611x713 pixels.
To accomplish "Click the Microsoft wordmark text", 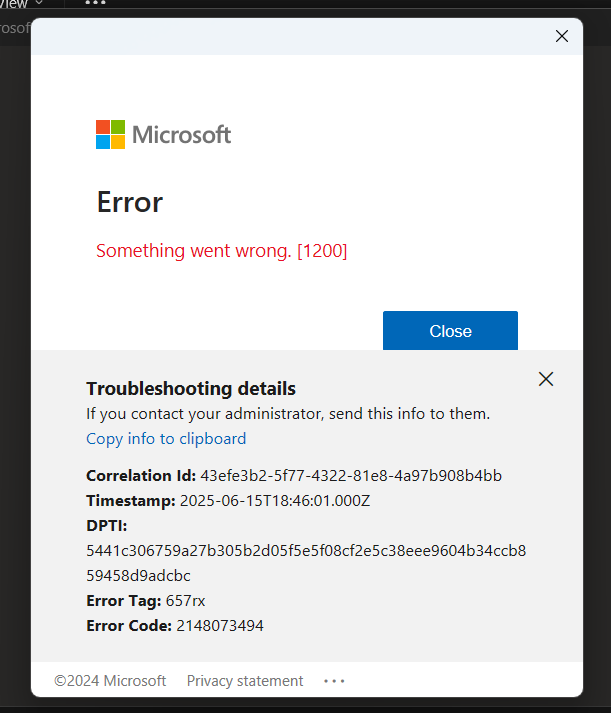I will (182, 134).
